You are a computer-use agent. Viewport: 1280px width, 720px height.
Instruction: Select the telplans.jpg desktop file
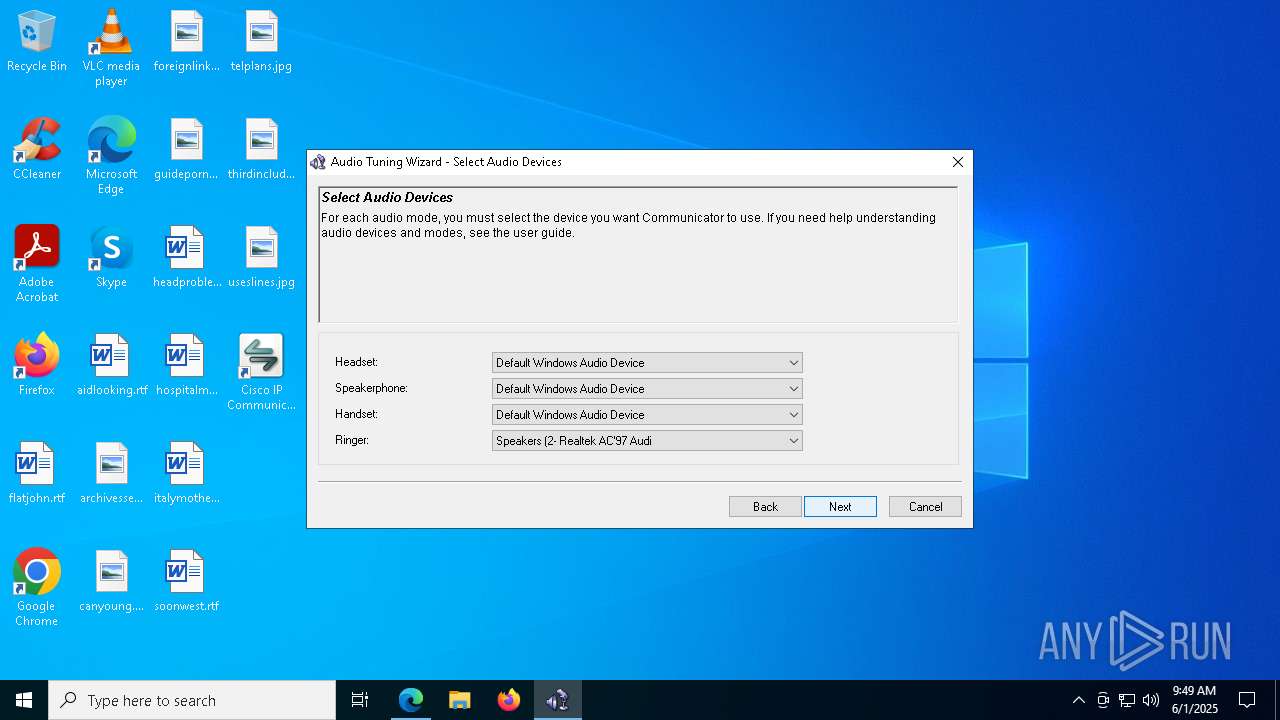[x=261, y=42]
